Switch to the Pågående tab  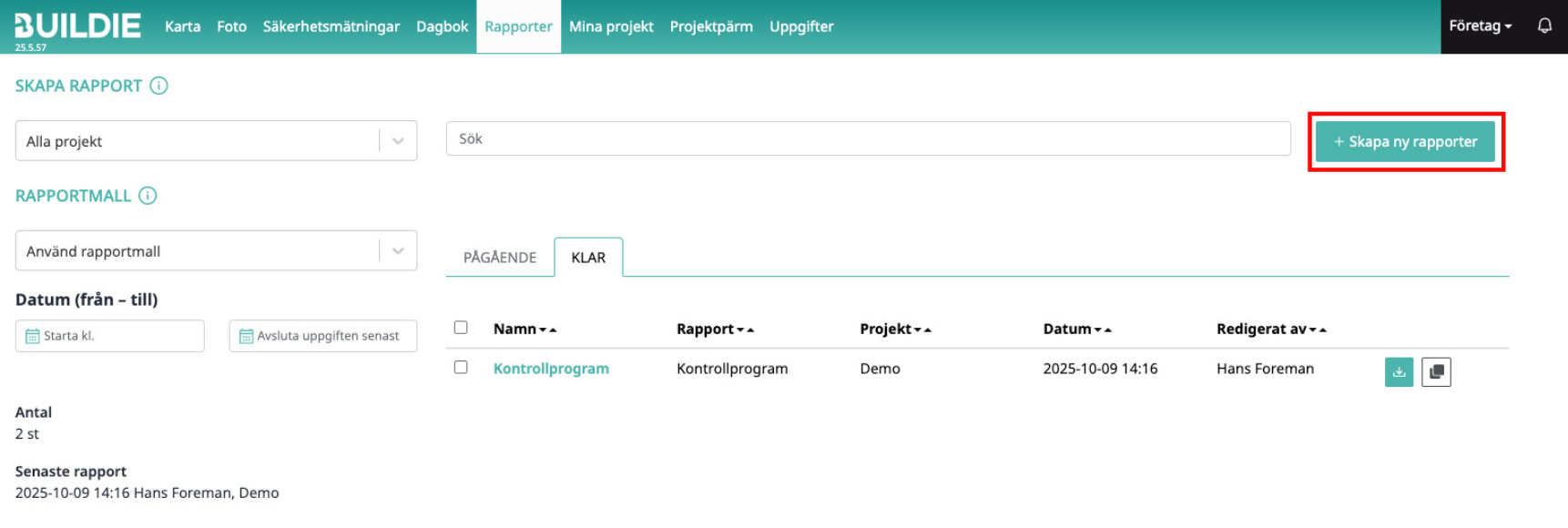click(499, 258)
